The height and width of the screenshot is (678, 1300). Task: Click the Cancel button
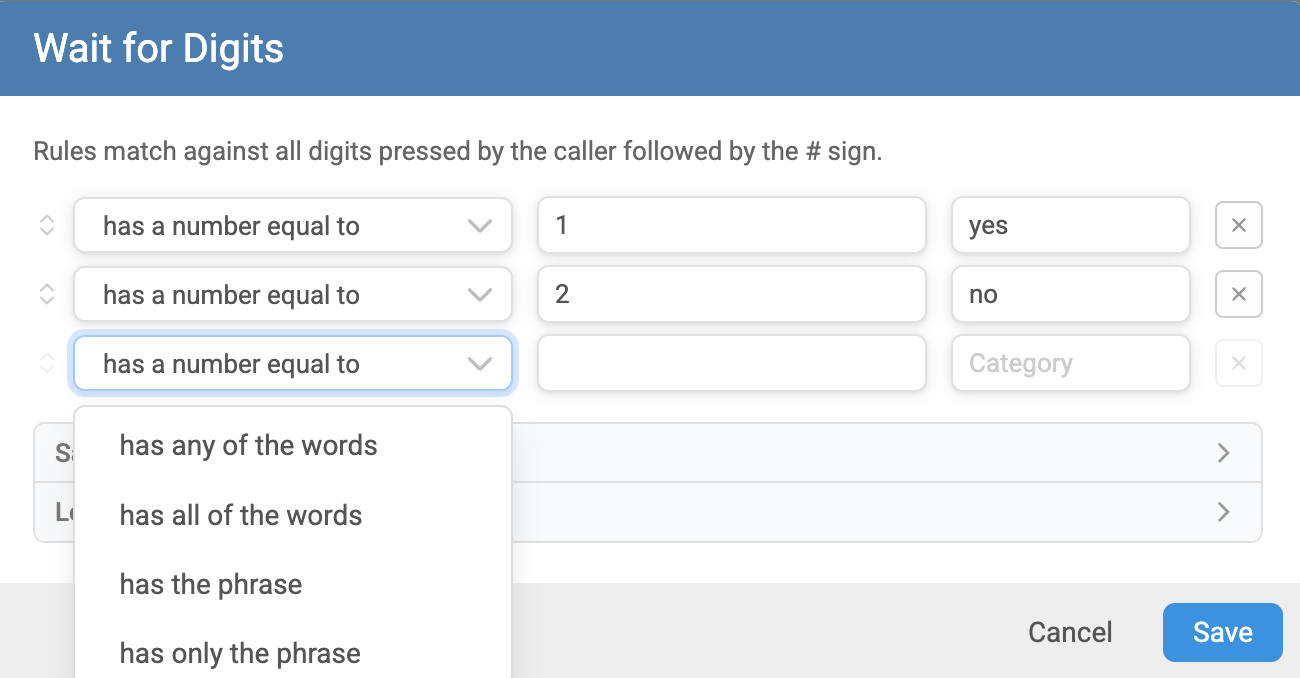click(1070, 632)
